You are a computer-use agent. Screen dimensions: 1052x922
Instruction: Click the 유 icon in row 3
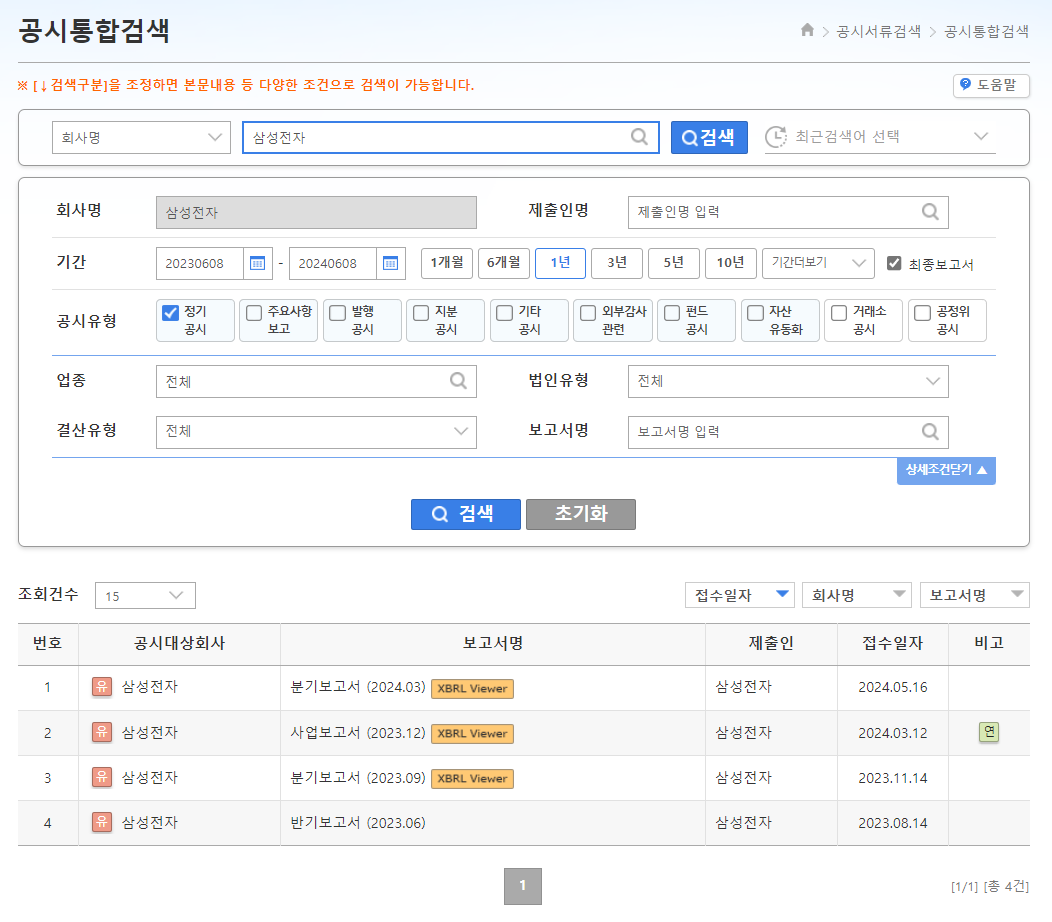102,777
